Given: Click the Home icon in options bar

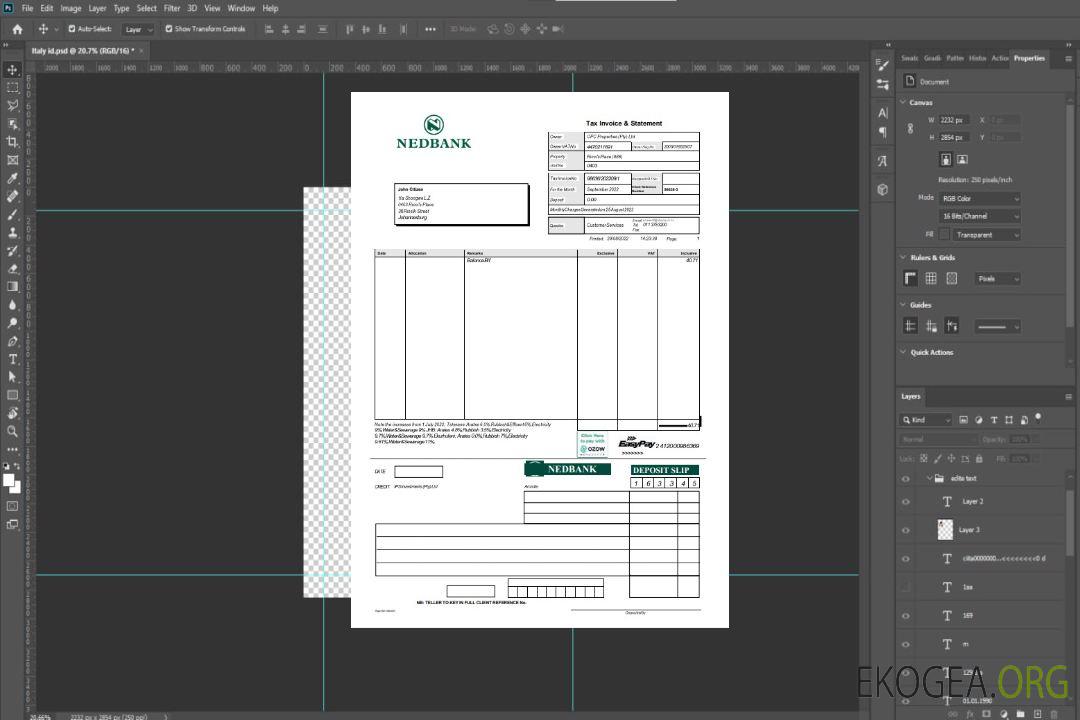Looking at the screenshot, I should (x=17, y=29).
